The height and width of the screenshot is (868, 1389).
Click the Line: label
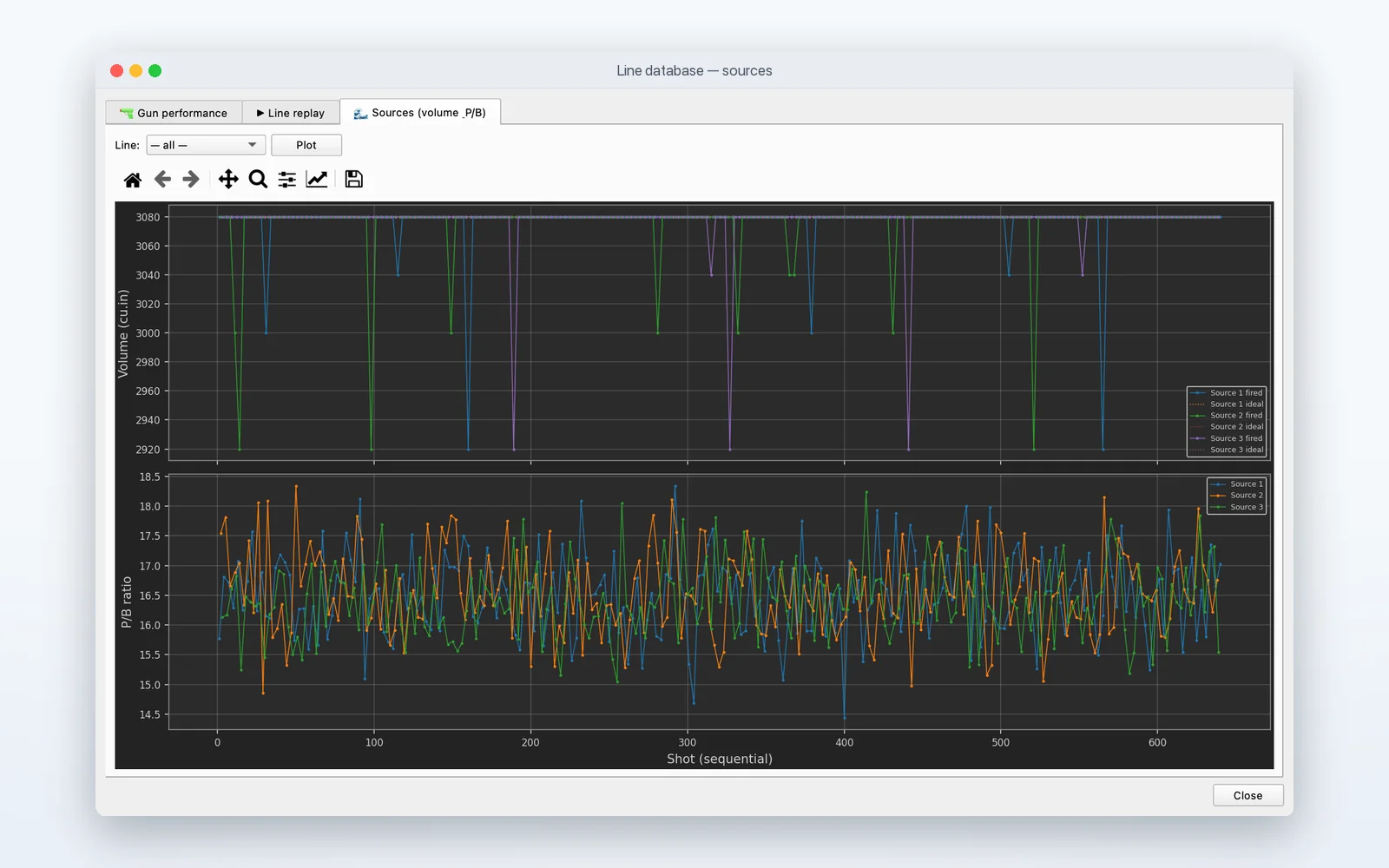(x=128, y=146)
